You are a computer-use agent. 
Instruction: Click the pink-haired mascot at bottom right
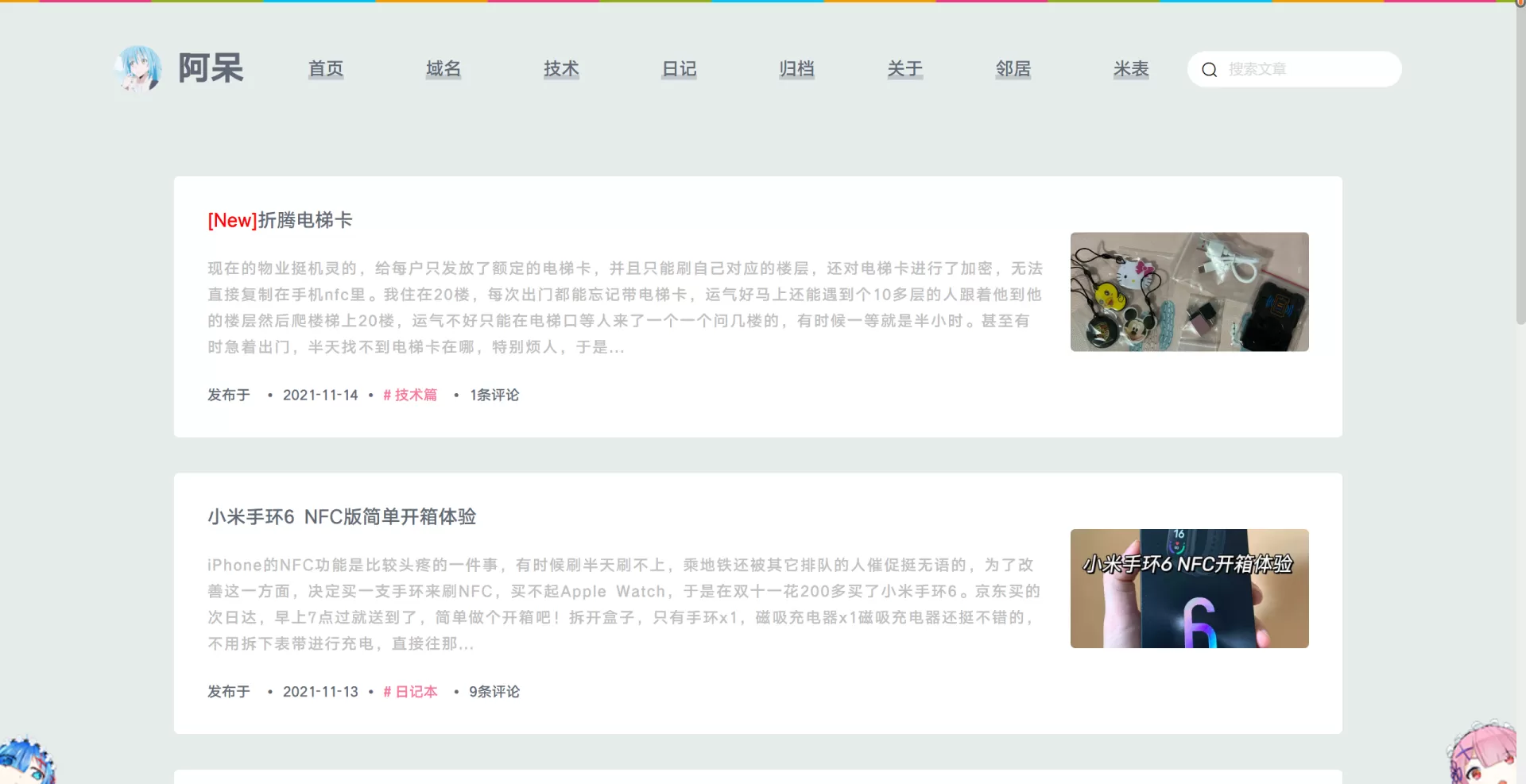click(1482, 753)
